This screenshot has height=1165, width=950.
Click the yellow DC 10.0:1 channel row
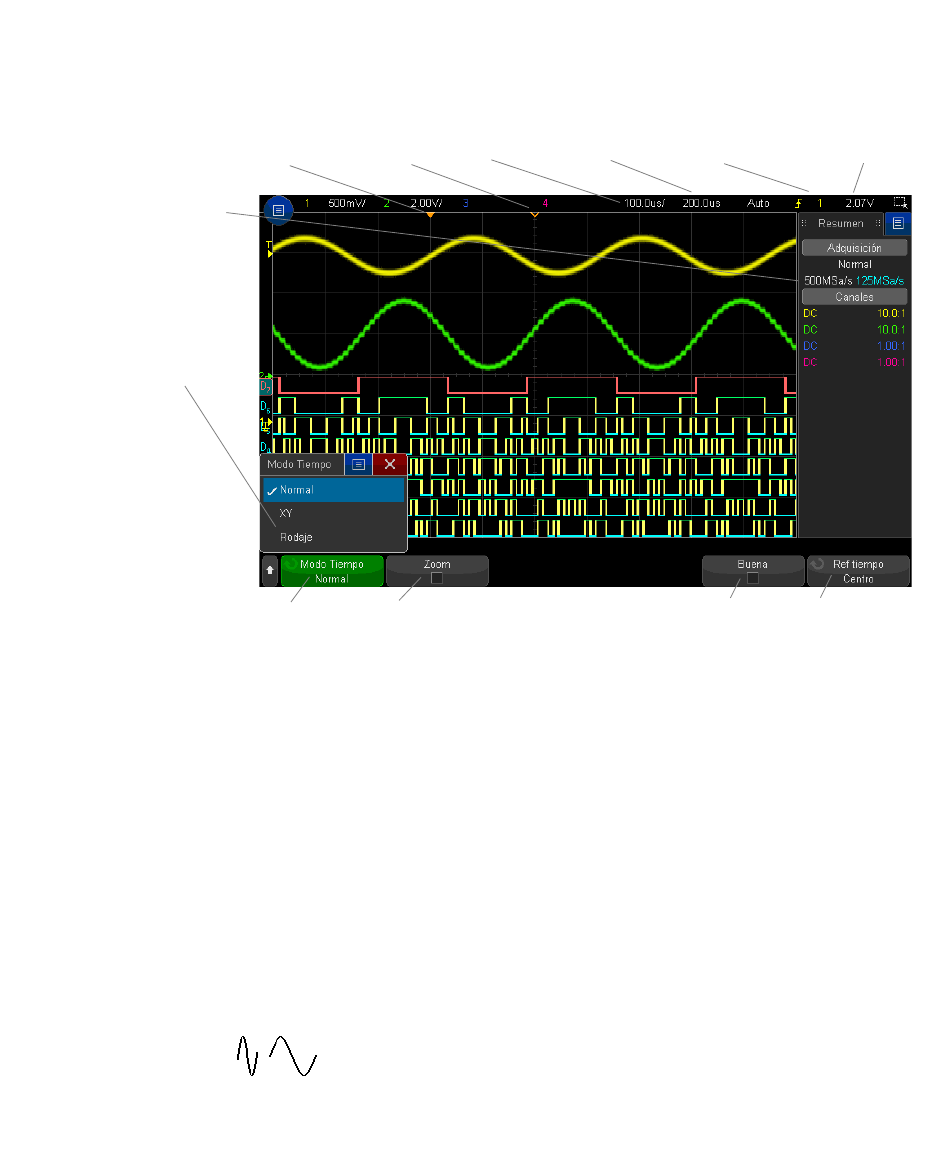[x=854, y=314]
